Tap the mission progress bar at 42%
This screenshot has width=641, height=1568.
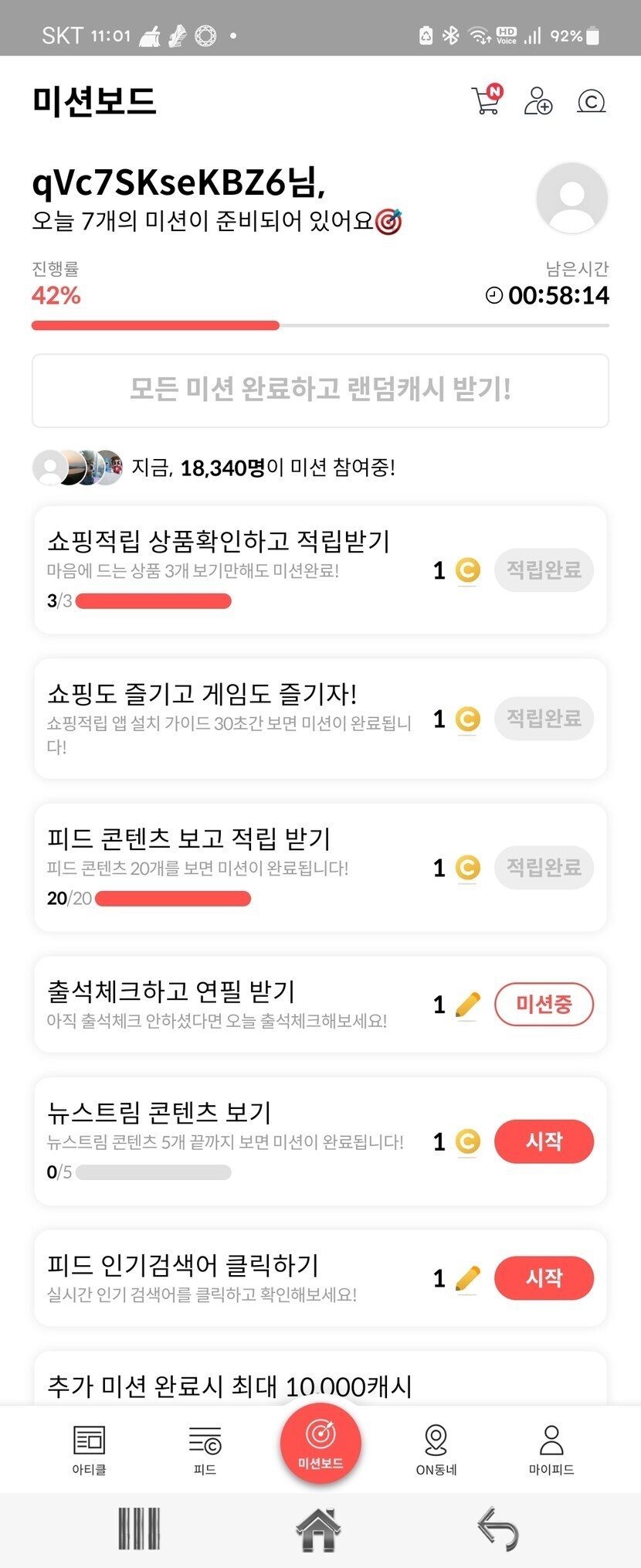pos(320,326)
